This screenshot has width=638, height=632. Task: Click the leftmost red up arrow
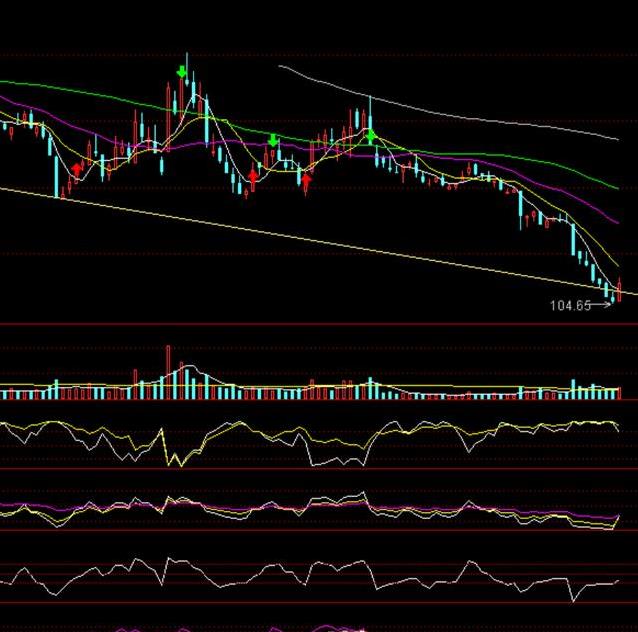click(78, 170)
